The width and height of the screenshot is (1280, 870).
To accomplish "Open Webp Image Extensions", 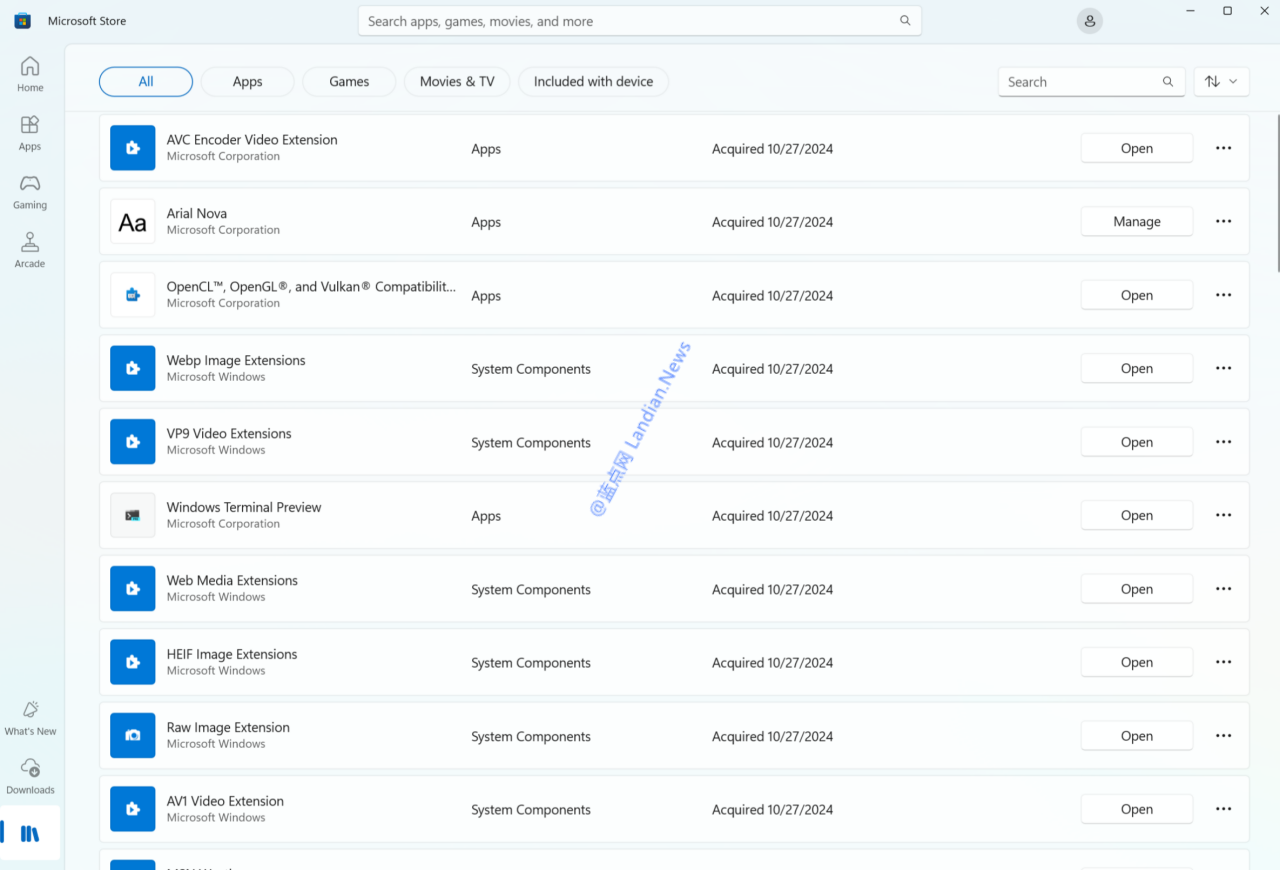I will [1136, 368].
